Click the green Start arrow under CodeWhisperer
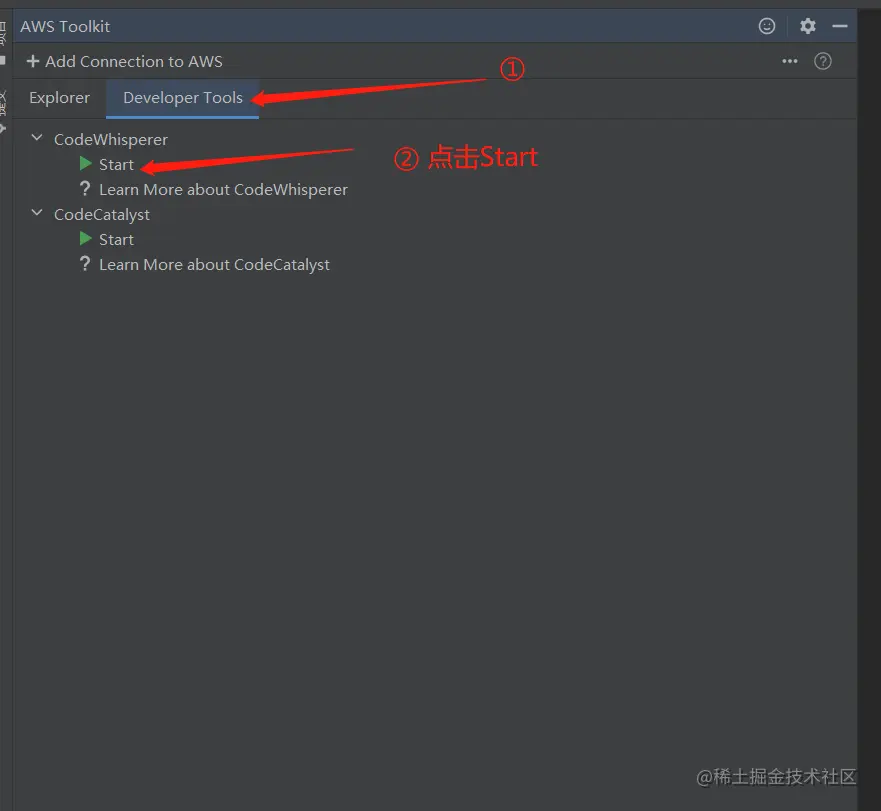Viewport: 881px width, 811px height. [x=85, y=164]
